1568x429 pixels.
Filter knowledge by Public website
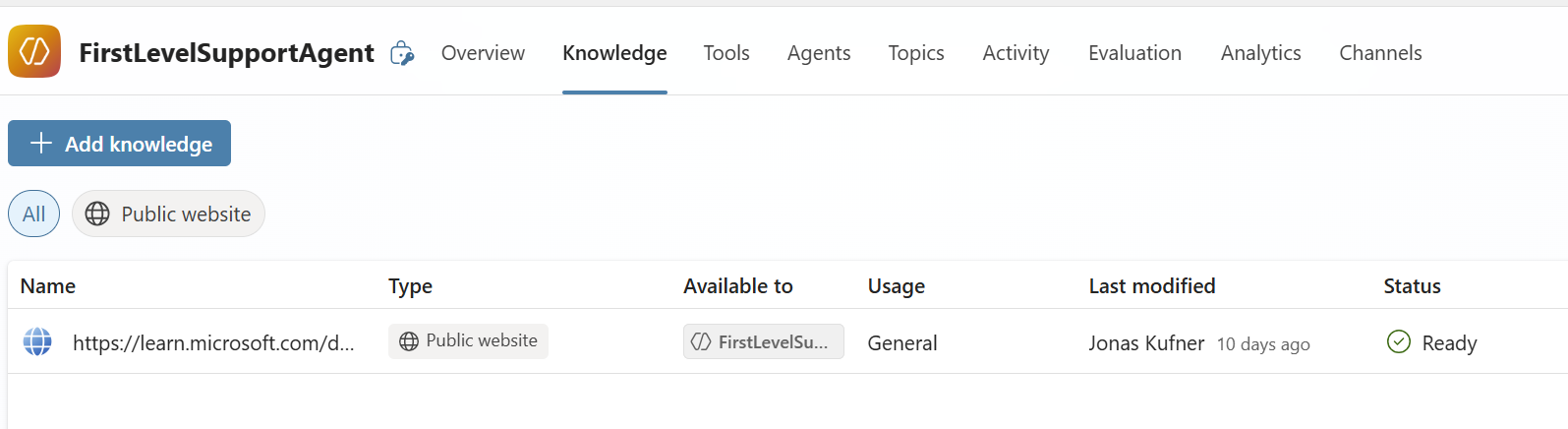coord(169,214)
